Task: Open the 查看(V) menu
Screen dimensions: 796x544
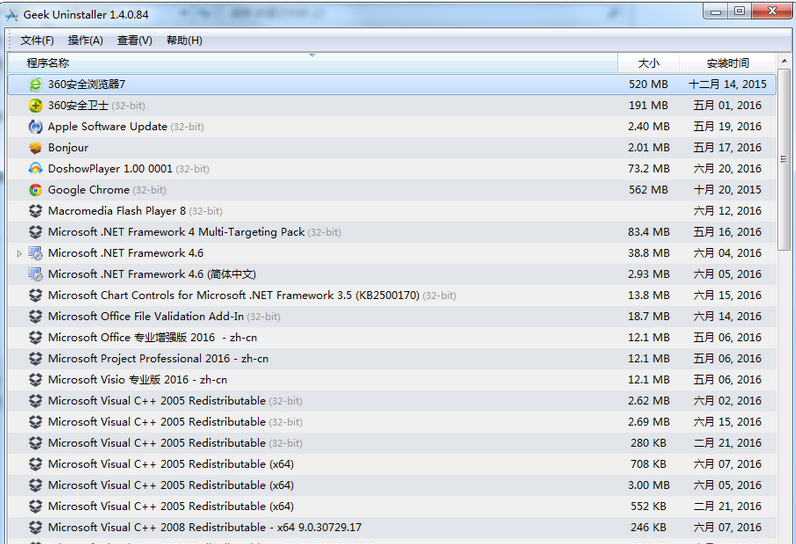Action: (135, 41)
